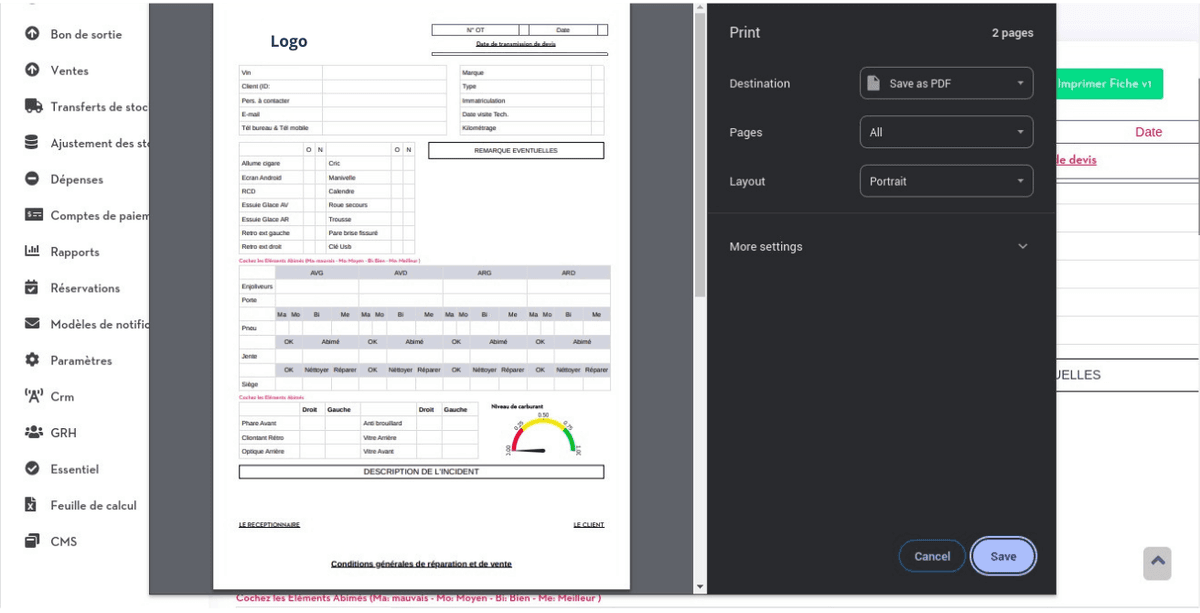Open Feuille de calcul sidebar link

tap(94, 505)
